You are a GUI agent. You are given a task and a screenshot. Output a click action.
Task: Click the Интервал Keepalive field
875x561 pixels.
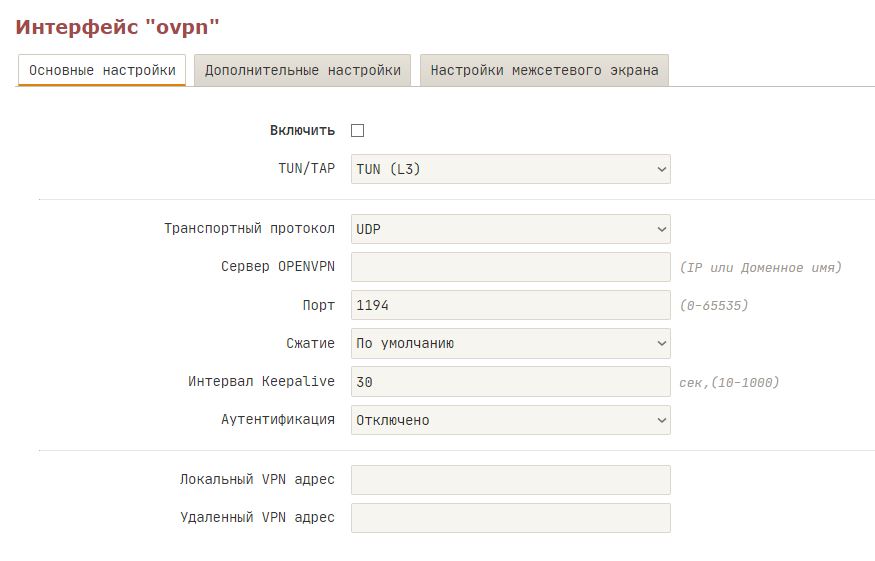511,382
